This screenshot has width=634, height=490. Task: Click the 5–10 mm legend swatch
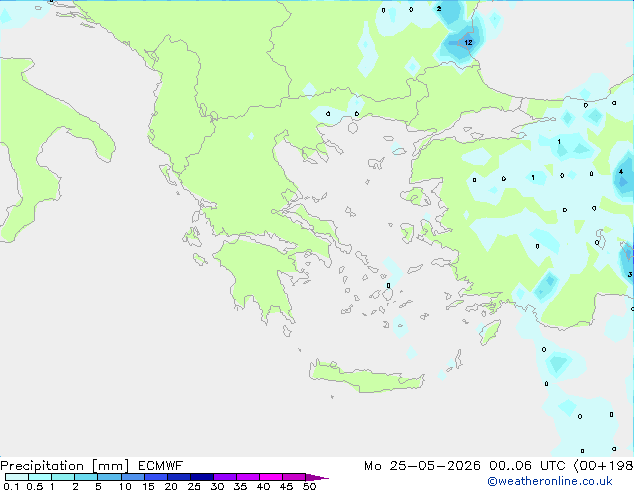click(109, 477)
